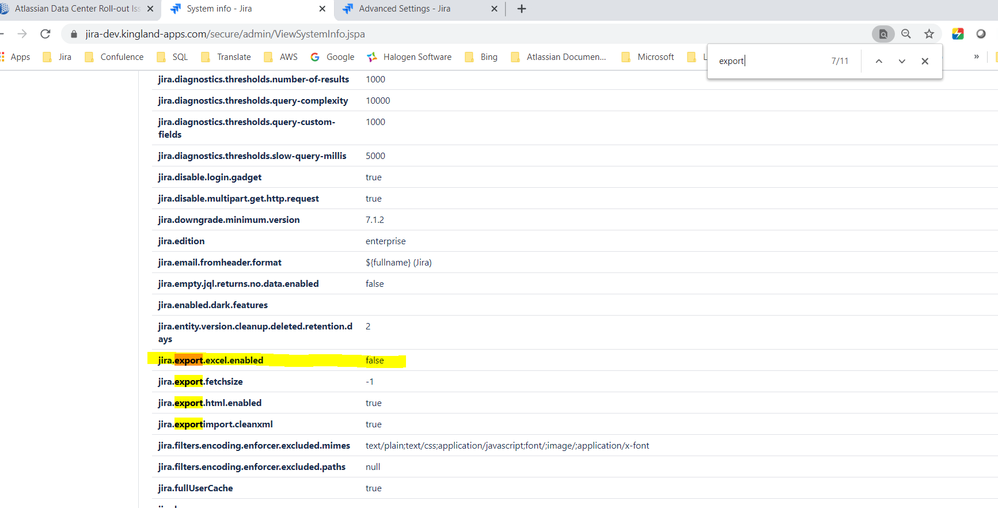This screenshot has width=998, height=508.
Task: Click the 'false' value of jira.export.excel.enabled
Action: pyautogui.click(x=375, y=360)
